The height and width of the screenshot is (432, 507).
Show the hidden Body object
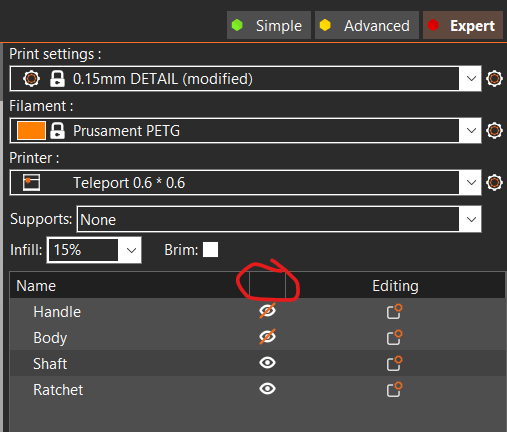pyautogui.click(x=267, y=337)
